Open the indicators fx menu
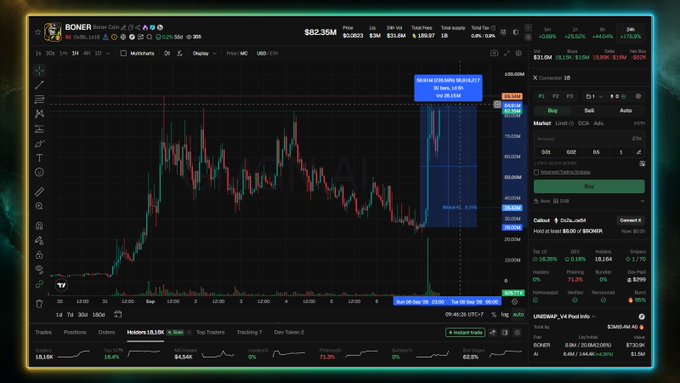Viewport: 680px width, 383px height. pyautogui.click(x=180, y=53)
